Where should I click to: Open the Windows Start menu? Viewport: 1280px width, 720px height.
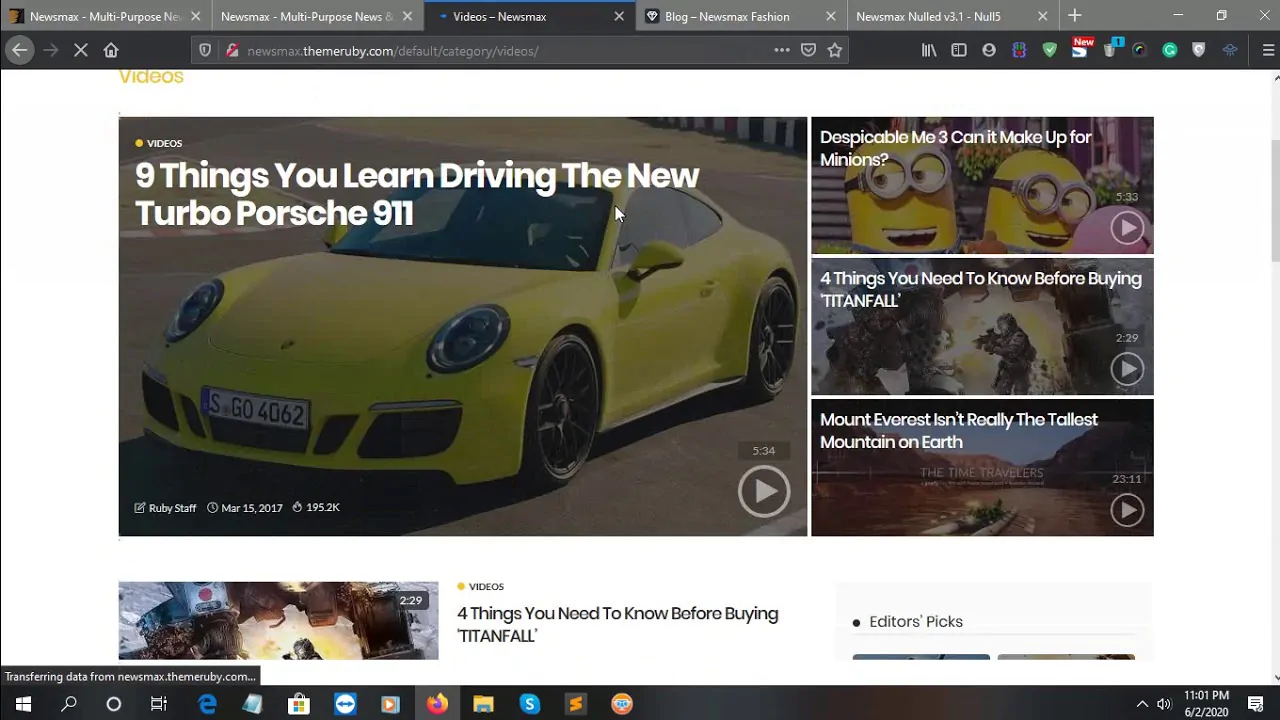pyautogui.click(x=23, y=704)
